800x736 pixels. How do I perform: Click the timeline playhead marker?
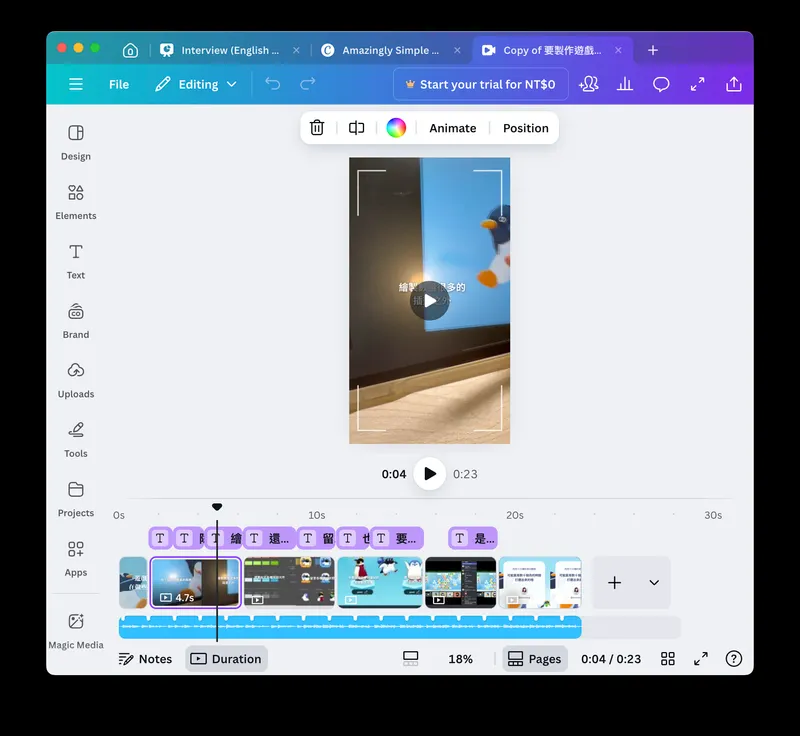click(x=217, y=507)
